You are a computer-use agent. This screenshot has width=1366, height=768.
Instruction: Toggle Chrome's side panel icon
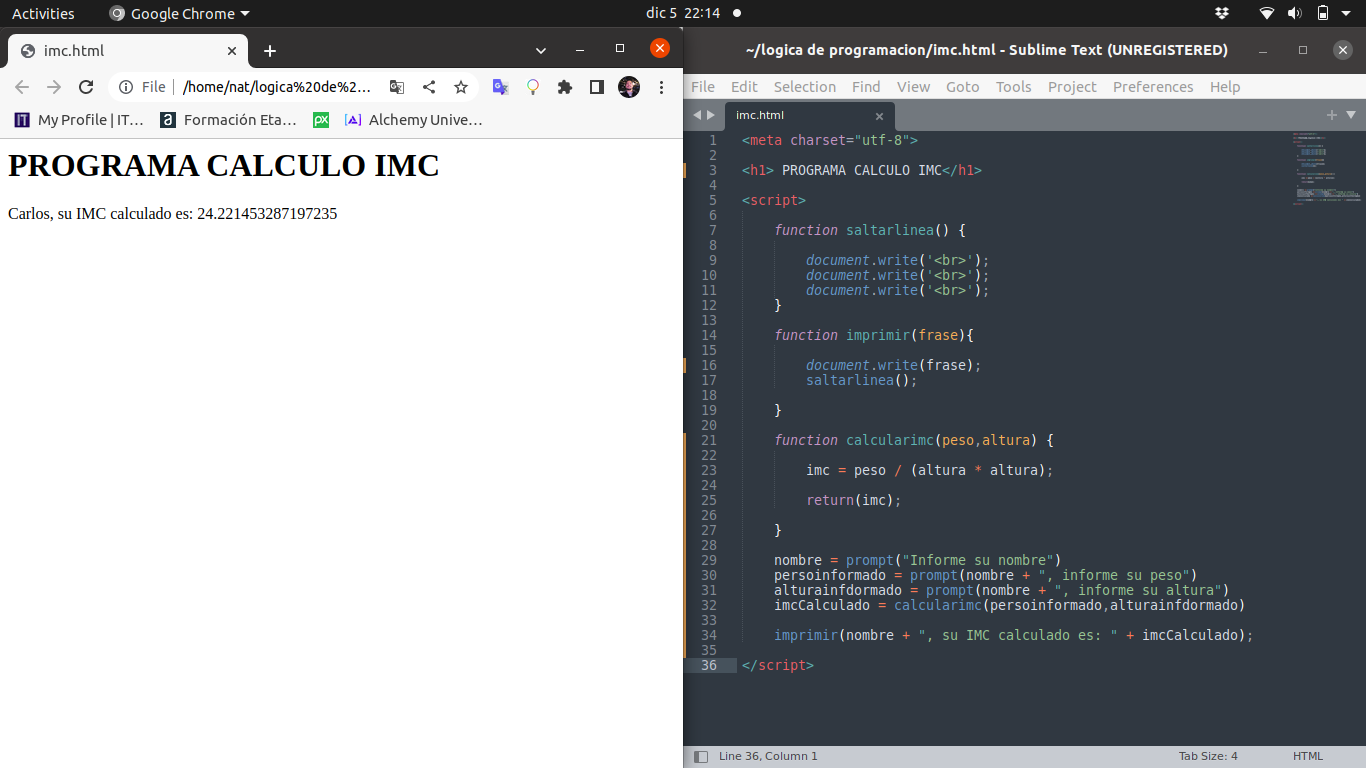[597, 87]
